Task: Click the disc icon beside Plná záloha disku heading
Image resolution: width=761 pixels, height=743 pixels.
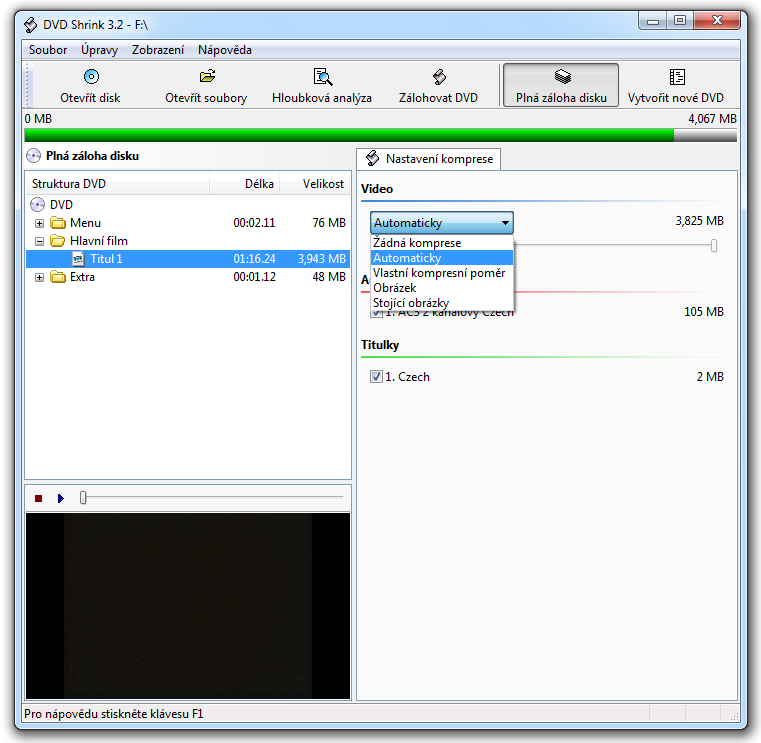Action: click(33, 156)
